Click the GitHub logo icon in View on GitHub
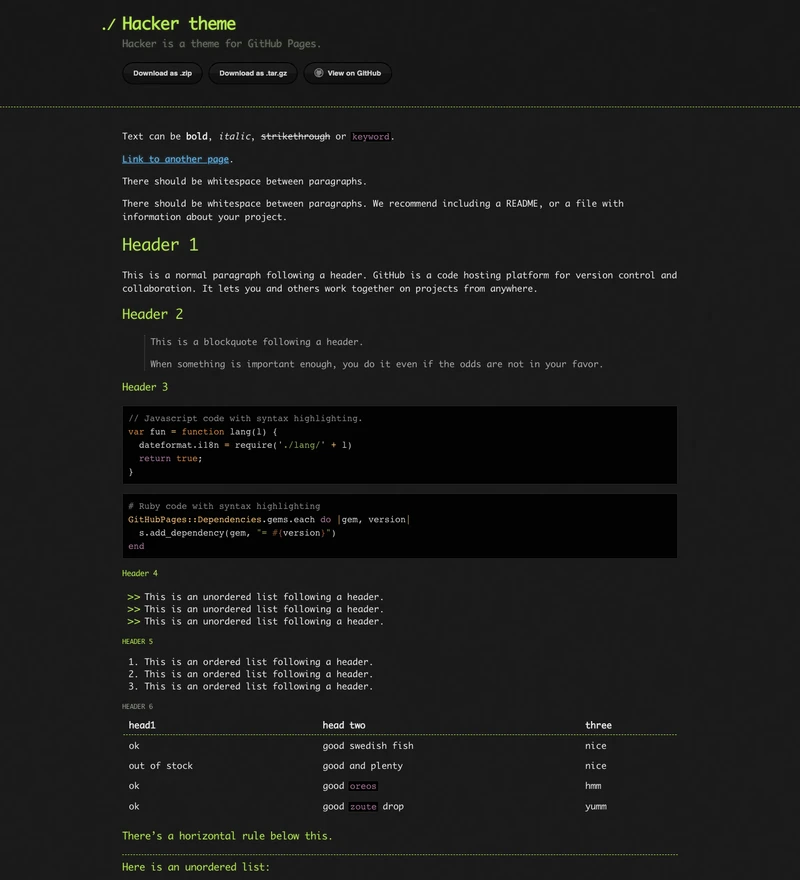This screenshot has width=800, height=880. pos(318,73)
